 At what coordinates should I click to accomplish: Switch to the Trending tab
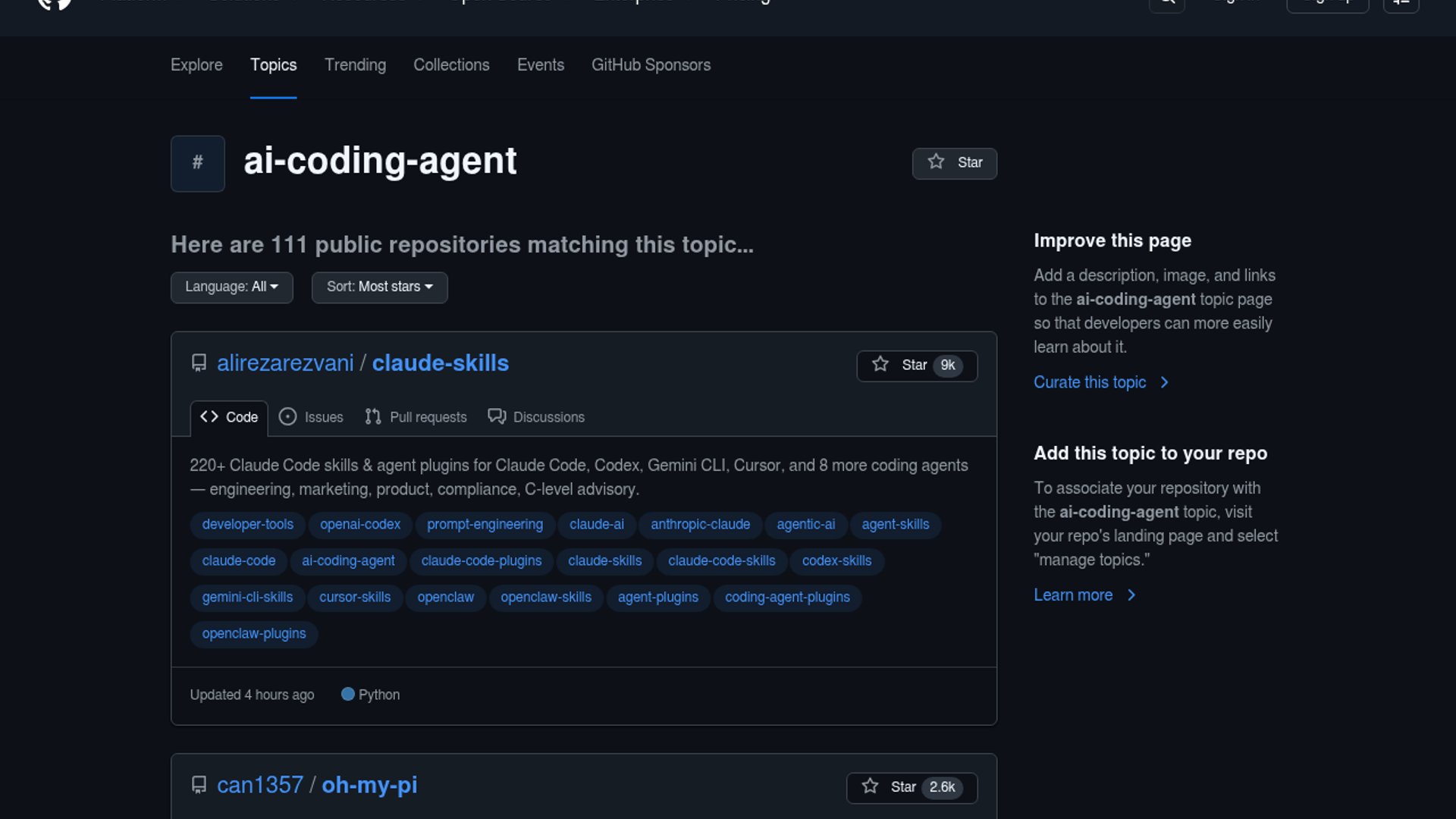tap(355, 65)
